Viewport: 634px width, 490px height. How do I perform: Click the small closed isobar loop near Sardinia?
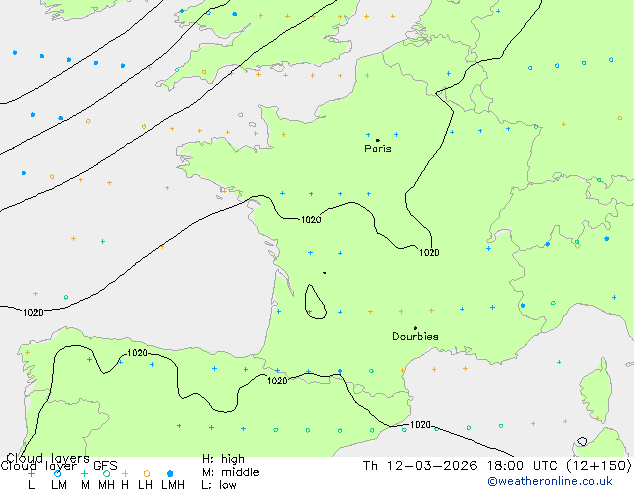(582, 441)
